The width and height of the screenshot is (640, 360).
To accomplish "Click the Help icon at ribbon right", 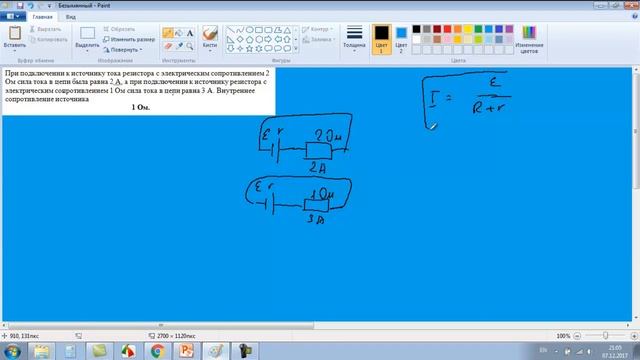I will 635,16.
